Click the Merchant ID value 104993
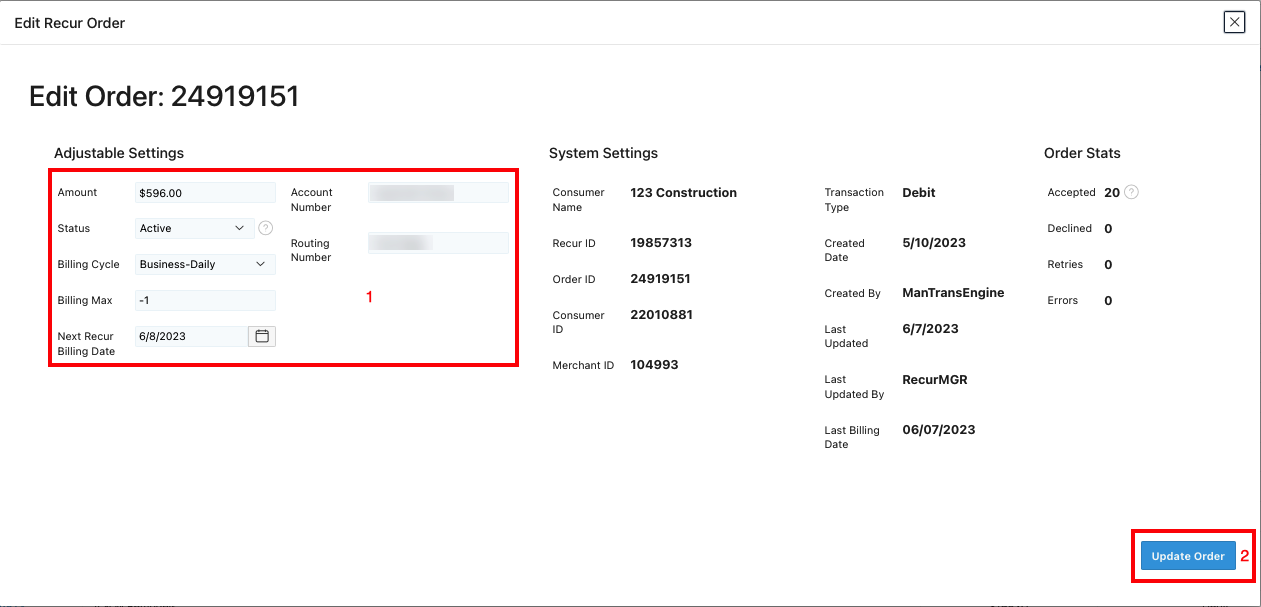This screenshot has height=607, width=1261. pos(654,364)
